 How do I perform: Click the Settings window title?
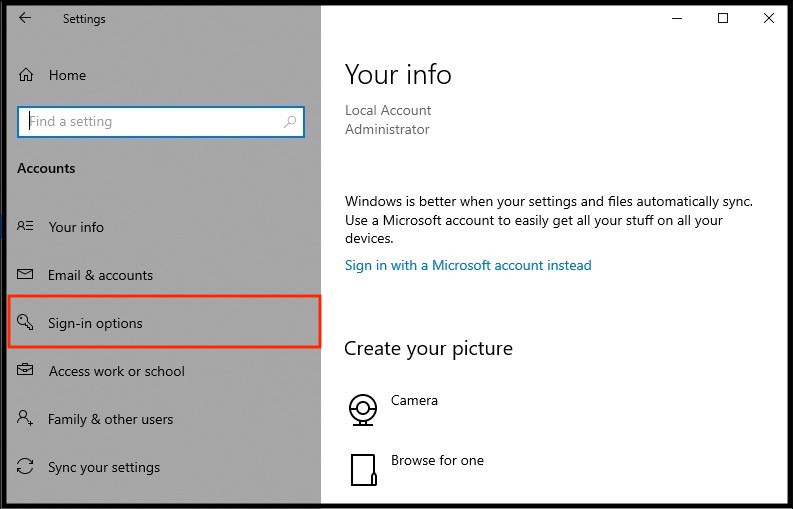tap(84, 19)
